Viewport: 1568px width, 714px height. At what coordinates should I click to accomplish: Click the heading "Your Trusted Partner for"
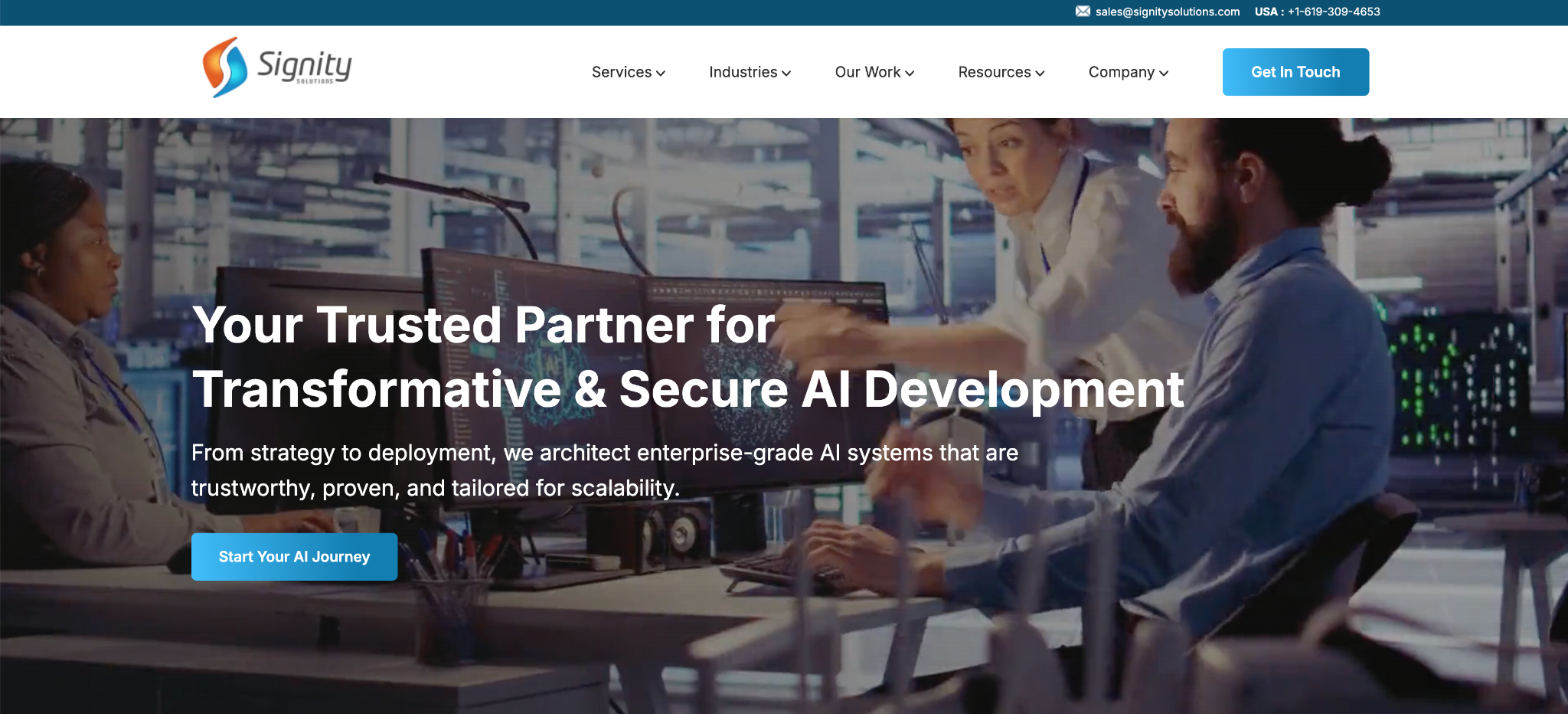coord(484,325)
